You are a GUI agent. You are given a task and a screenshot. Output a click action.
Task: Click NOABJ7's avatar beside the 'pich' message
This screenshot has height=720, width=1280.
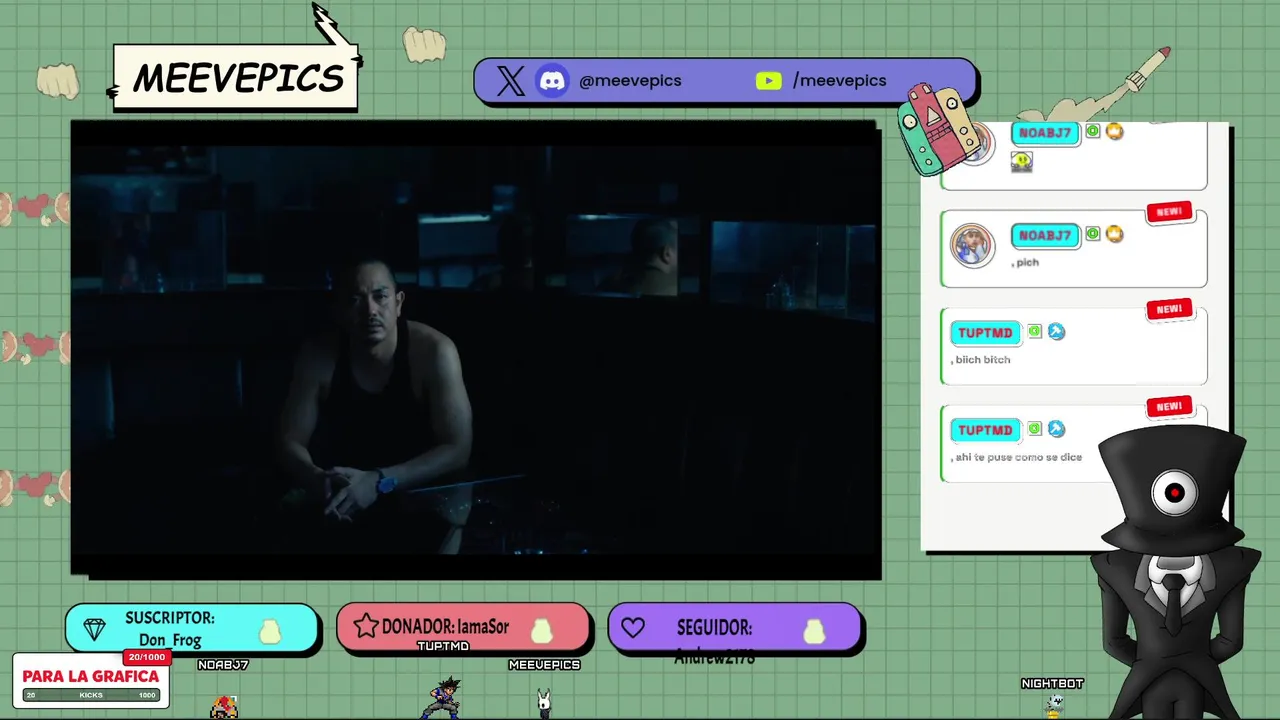pyautogui.click(x=972, y=245)
